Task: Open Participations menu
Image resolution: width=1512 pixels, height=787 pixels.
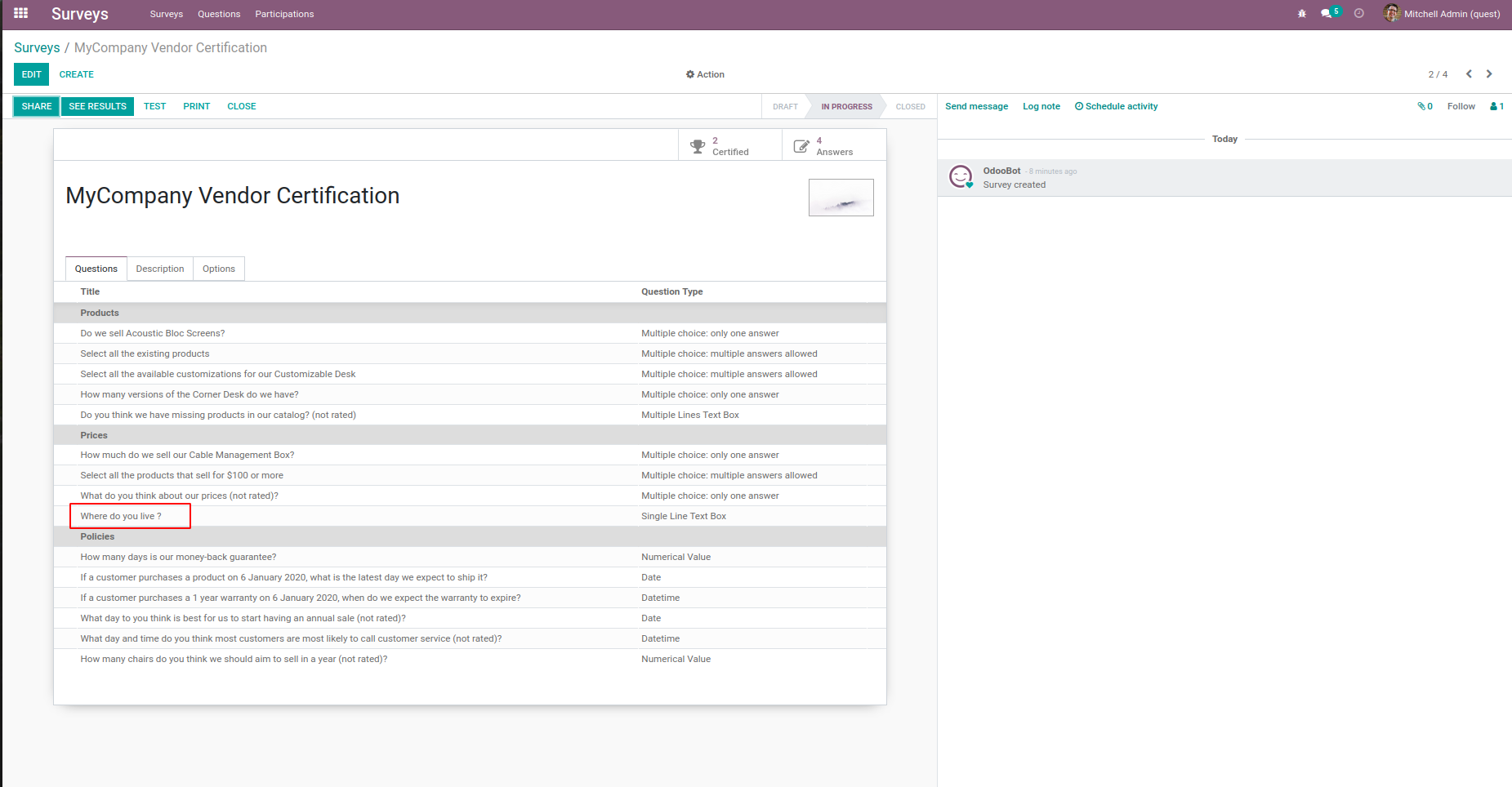Action: pyautogui.click(x=284, y=14)
